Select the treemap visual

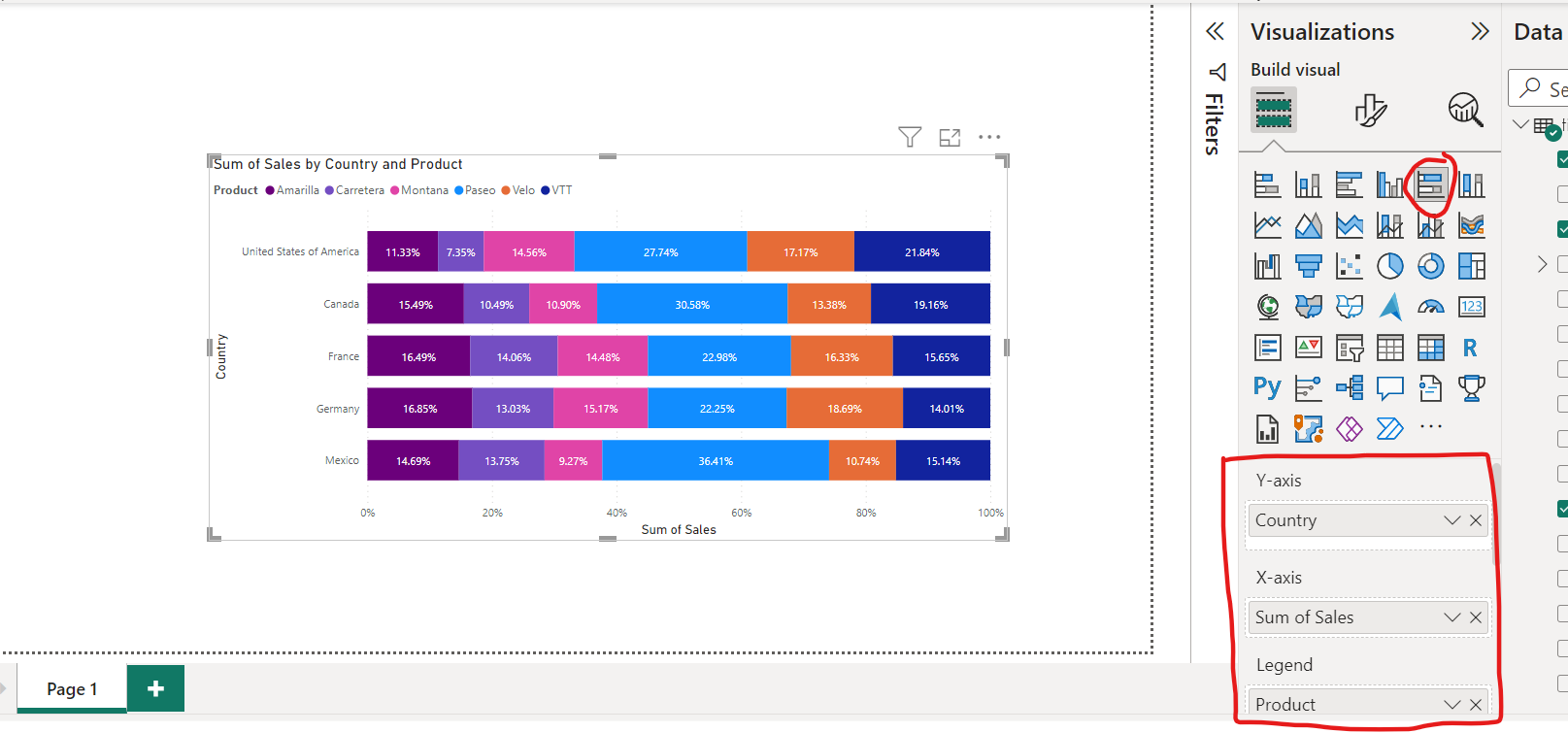pos(1471,266)
